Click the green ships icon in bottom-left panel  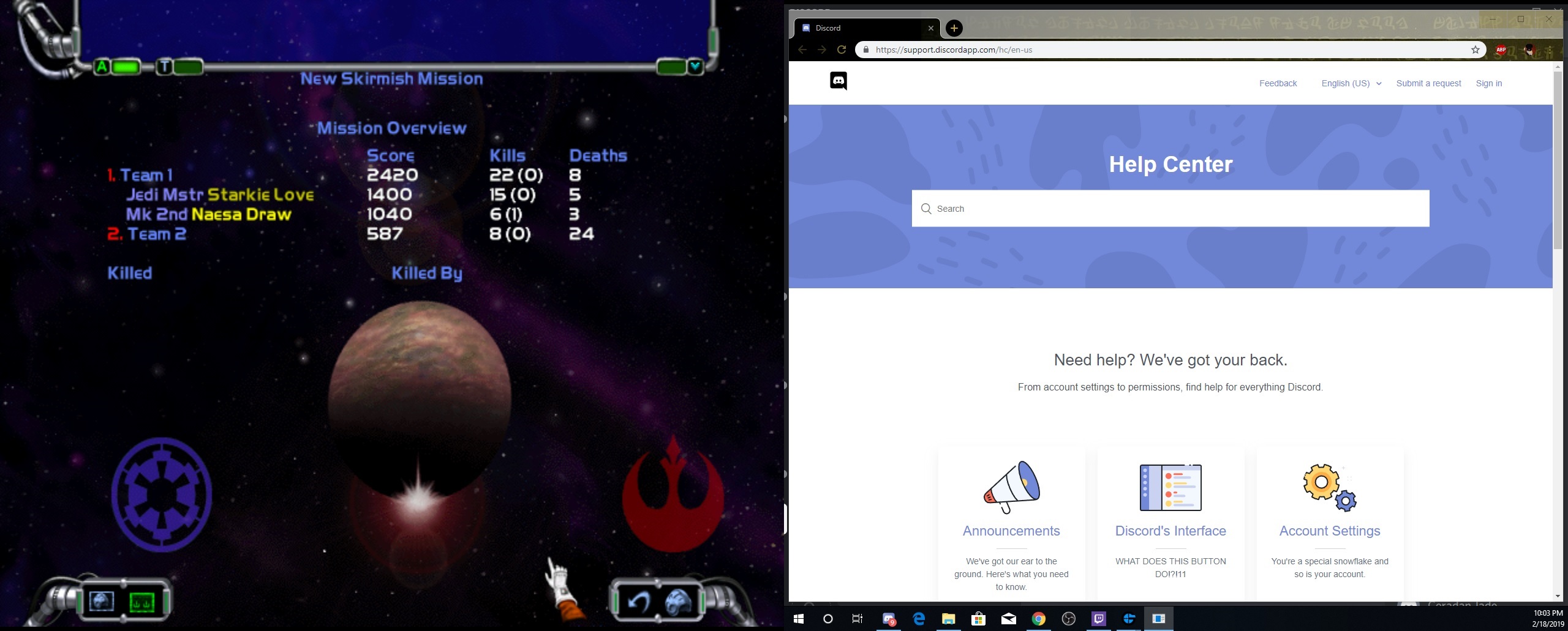(x=142, y=602)
